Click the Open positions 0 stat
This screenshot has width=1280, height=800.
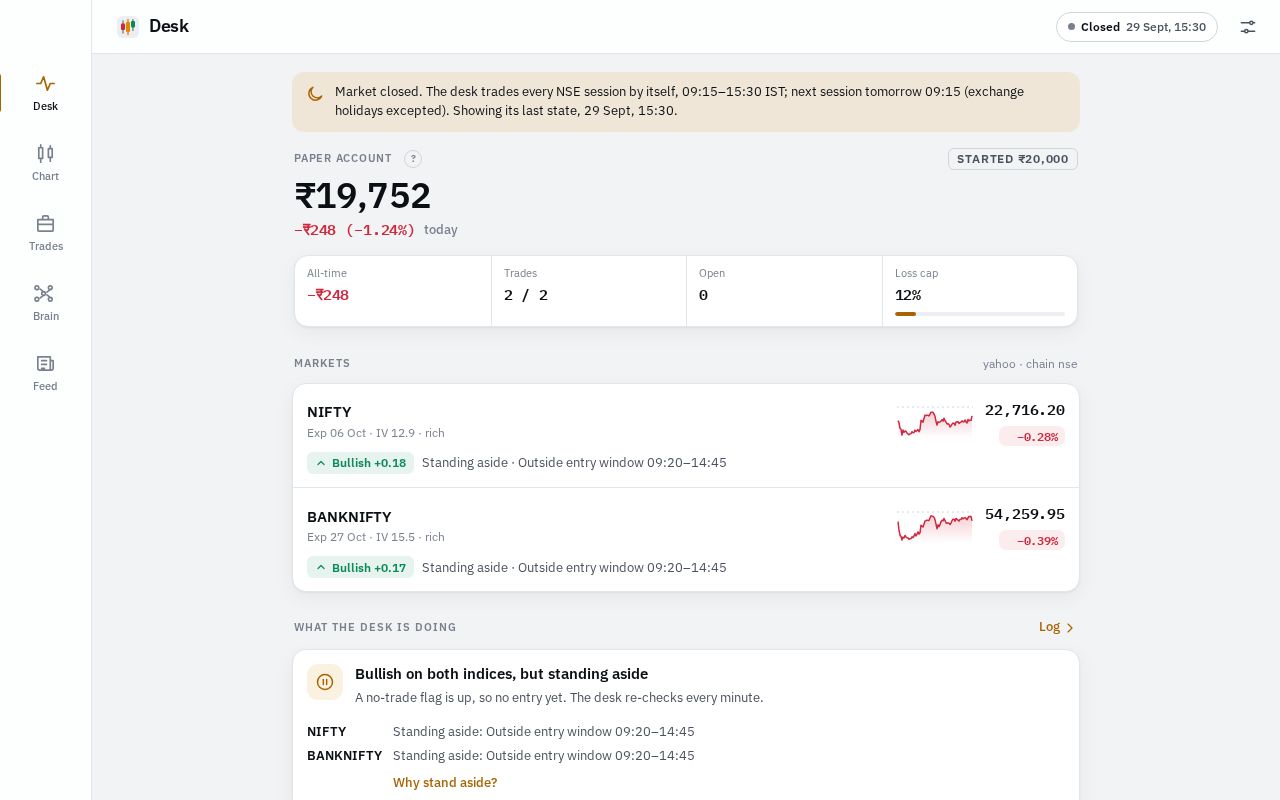click(784, 291)
